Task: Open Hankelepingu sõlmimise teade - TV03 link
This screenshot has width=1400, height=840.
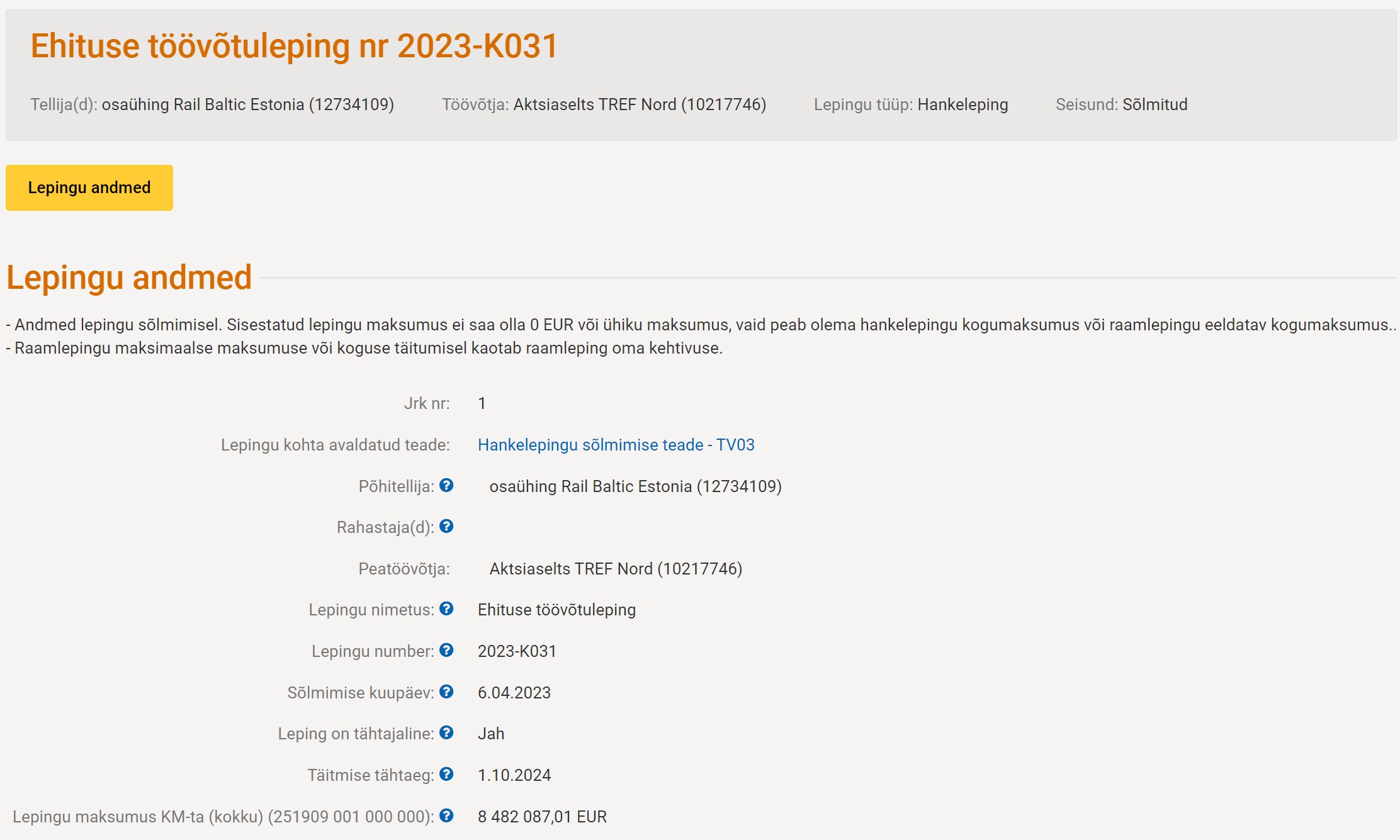Action: tap(616, 445)
